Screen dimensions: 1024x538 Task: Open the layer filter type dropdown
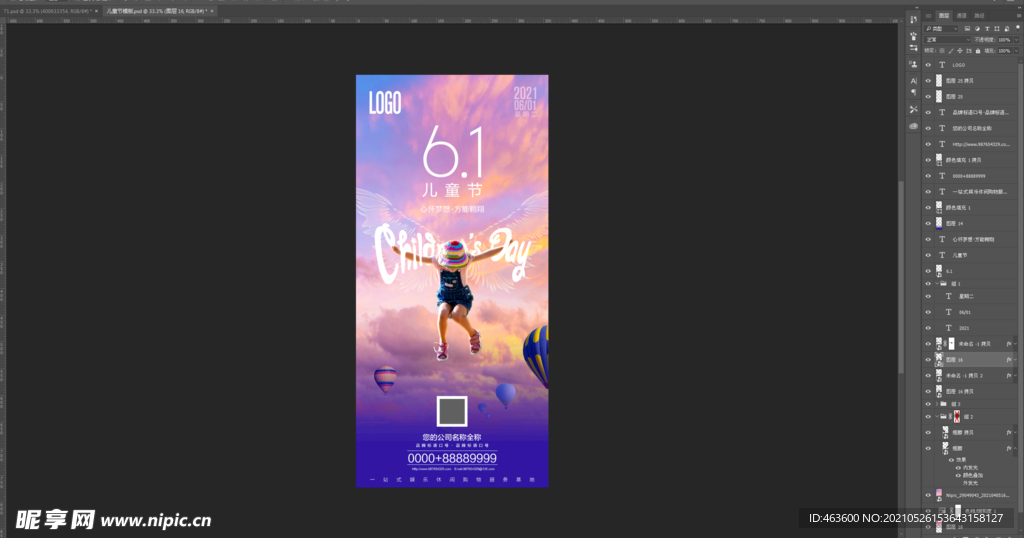click(941, 29)
